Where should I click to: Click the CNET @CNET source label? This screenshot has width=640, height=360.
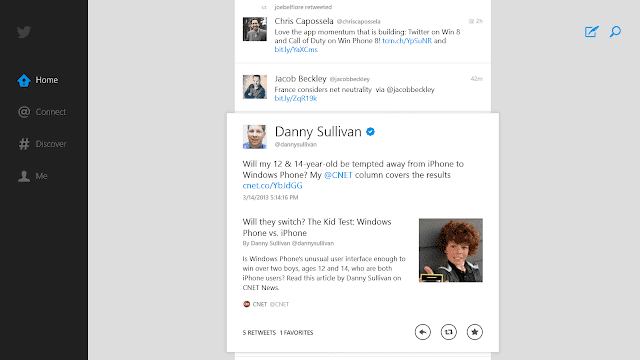point(271,304)
